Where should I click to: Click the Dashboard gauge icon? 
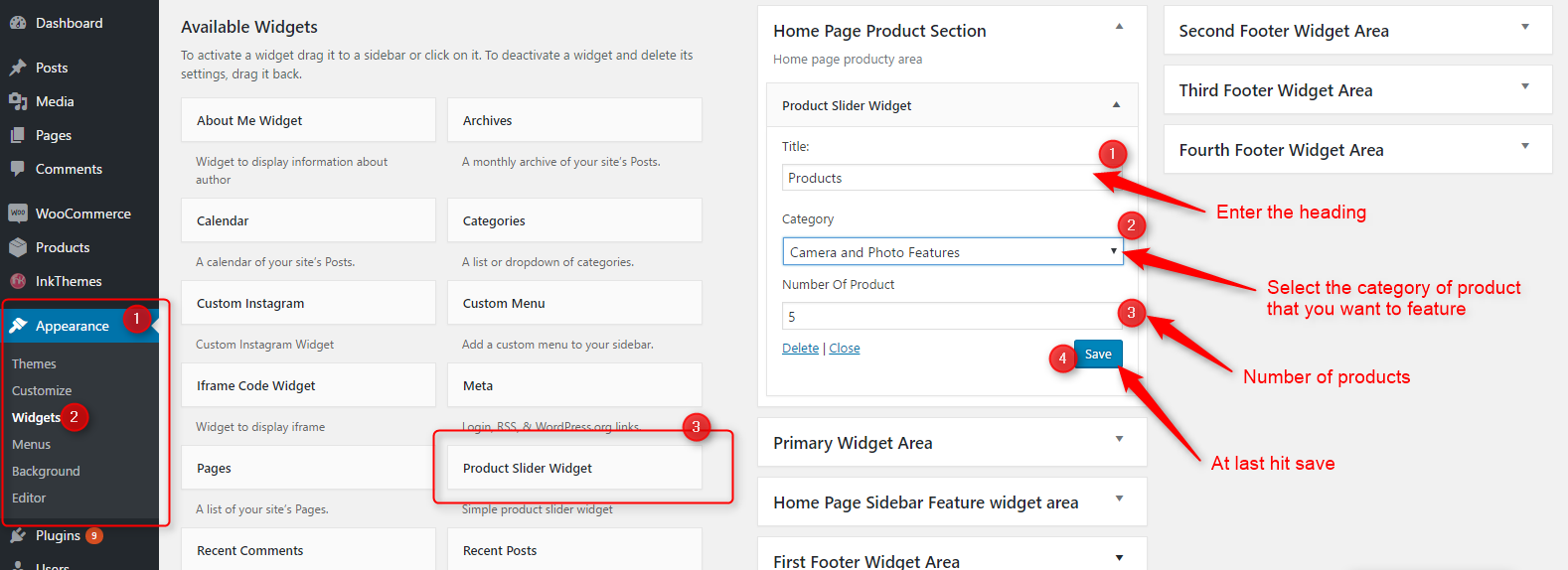coord(17,23)
